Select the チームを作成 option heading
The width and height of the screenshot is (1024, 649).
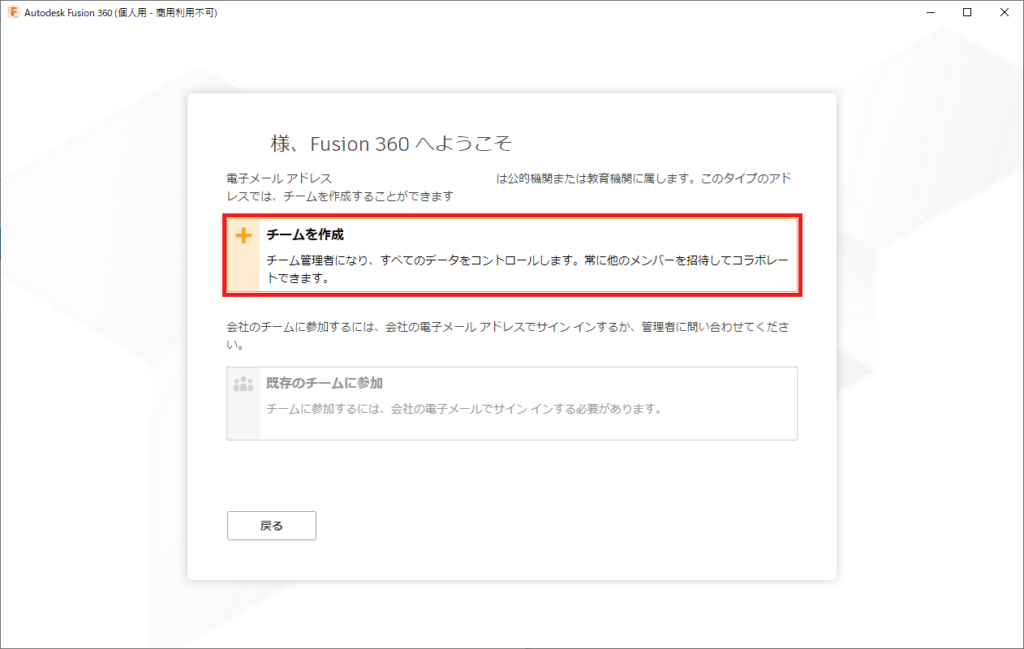(x=304, y=234)
